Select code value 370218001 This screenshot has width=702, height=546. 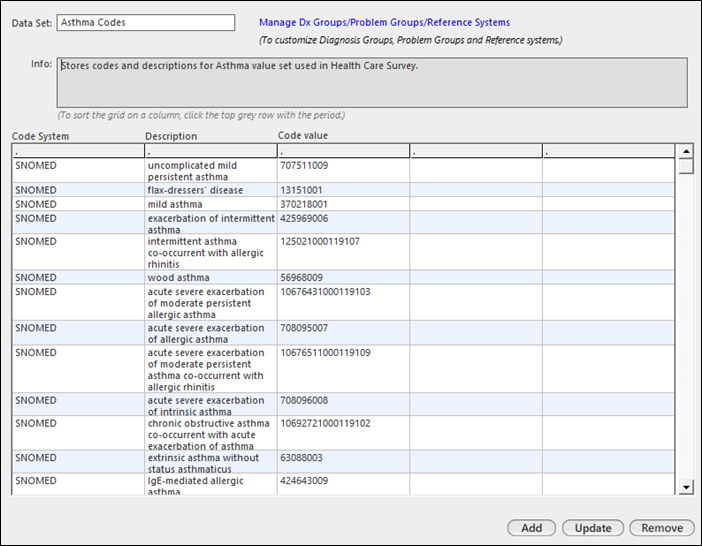pyautogui.click(x=343, y=205)
